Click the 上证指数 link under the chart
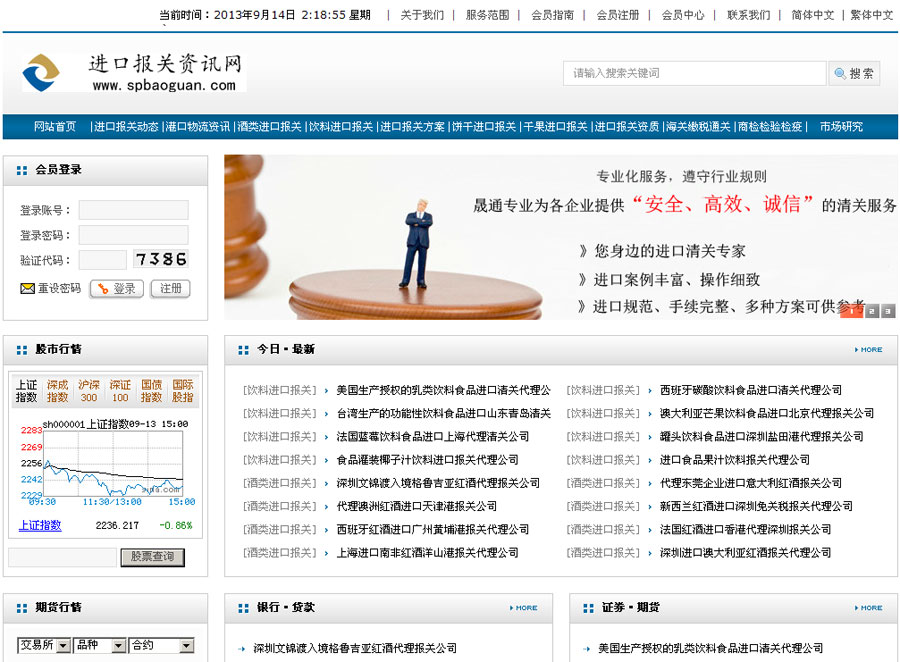Screen dimensions: 900x662 click(40, 525)
